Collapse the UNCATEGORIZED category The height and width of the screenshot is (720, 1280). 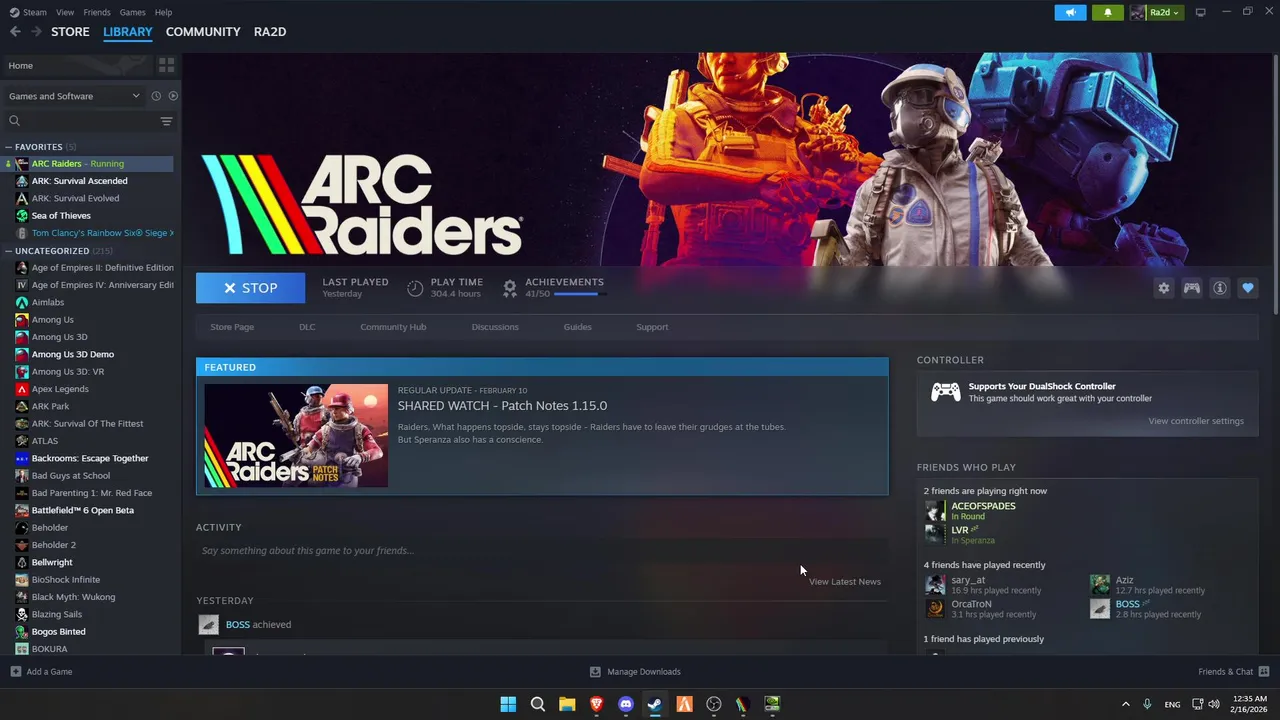[x=8, y=251]
